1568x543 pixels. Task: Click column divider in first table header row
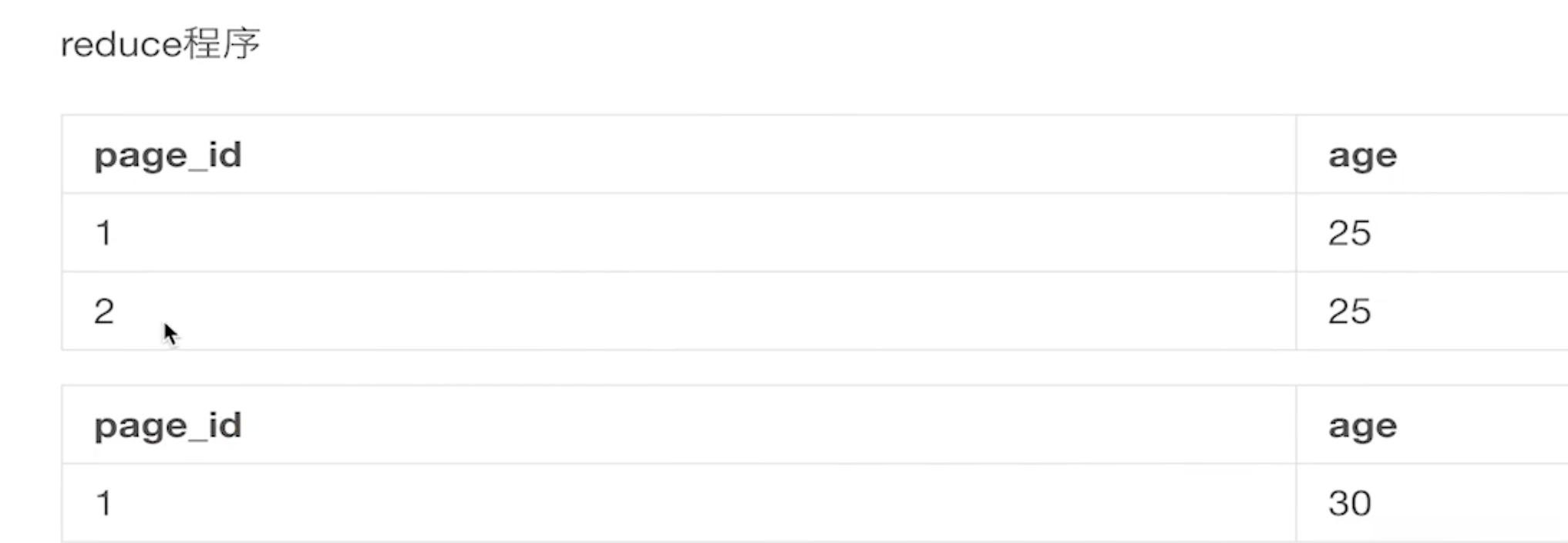click(1297, 155)
